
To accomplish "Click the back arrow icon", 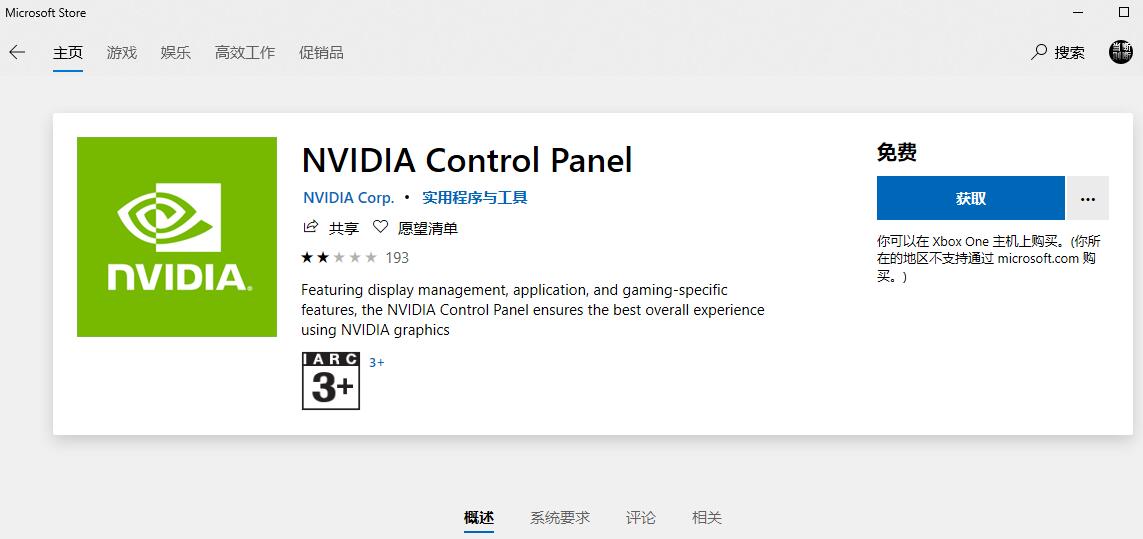I will coord(17,52).
